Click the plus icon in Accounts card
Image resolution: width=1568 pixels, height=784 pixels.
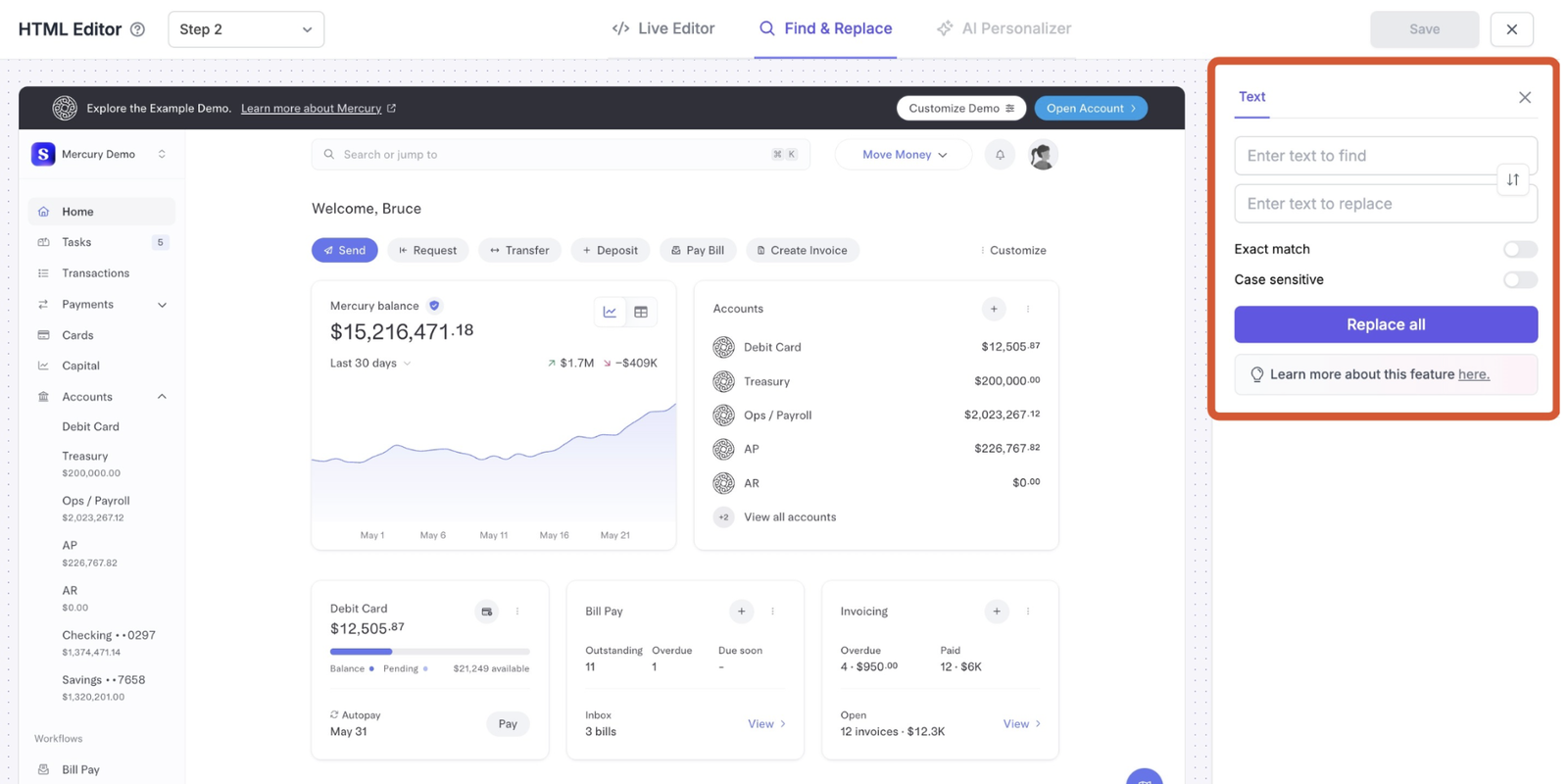993,309
